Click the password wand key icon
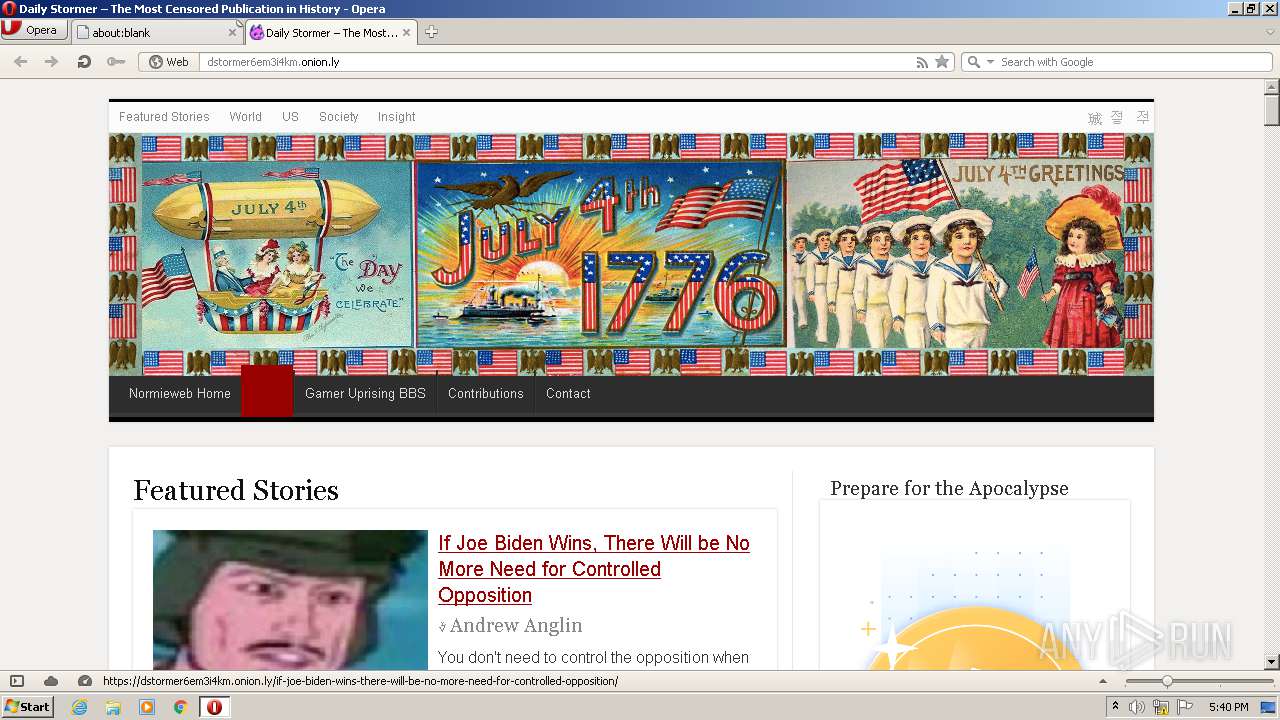 tap(116, 62)
